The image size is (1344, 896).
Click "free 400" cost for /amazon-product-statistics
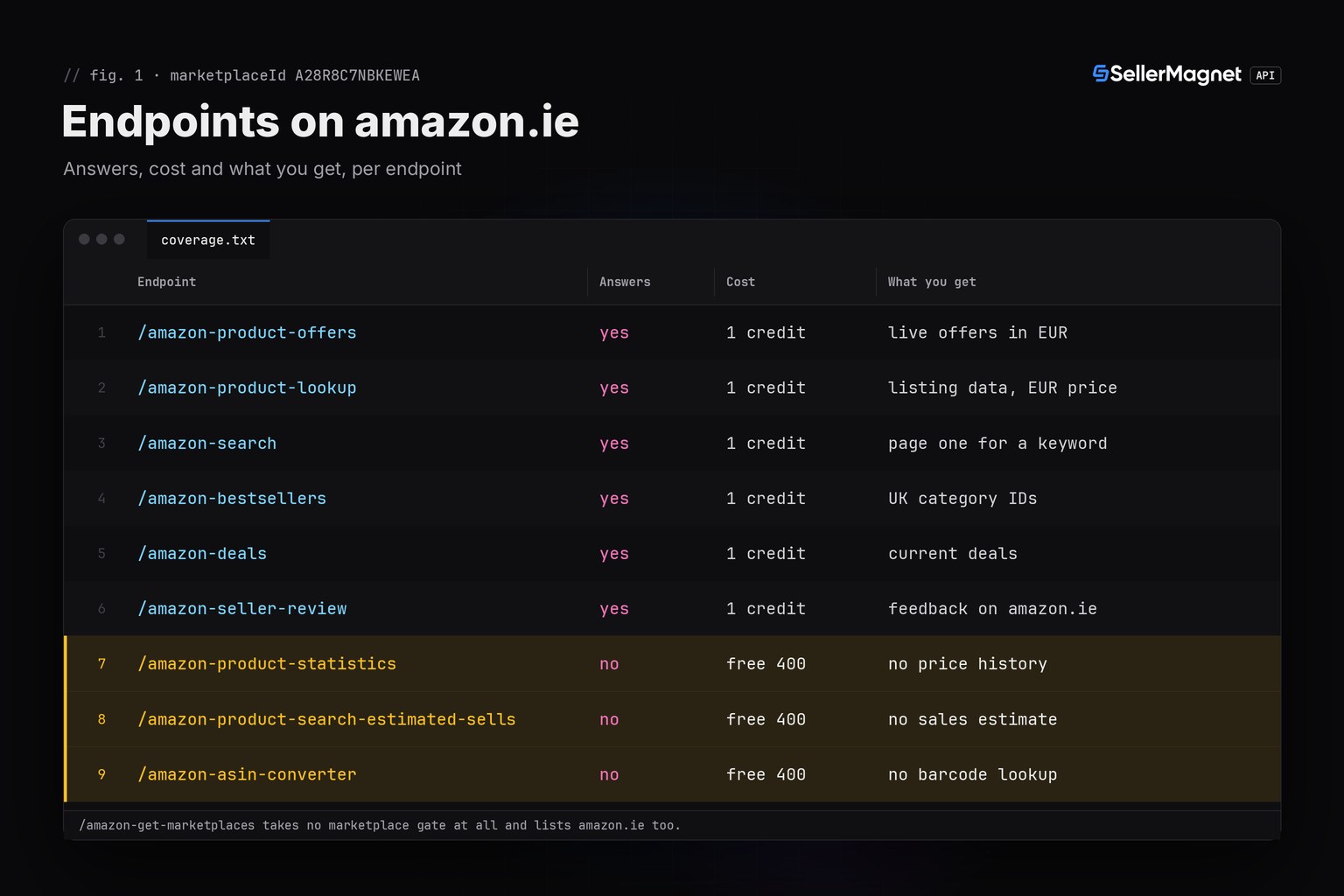click(x=766, y=664)
